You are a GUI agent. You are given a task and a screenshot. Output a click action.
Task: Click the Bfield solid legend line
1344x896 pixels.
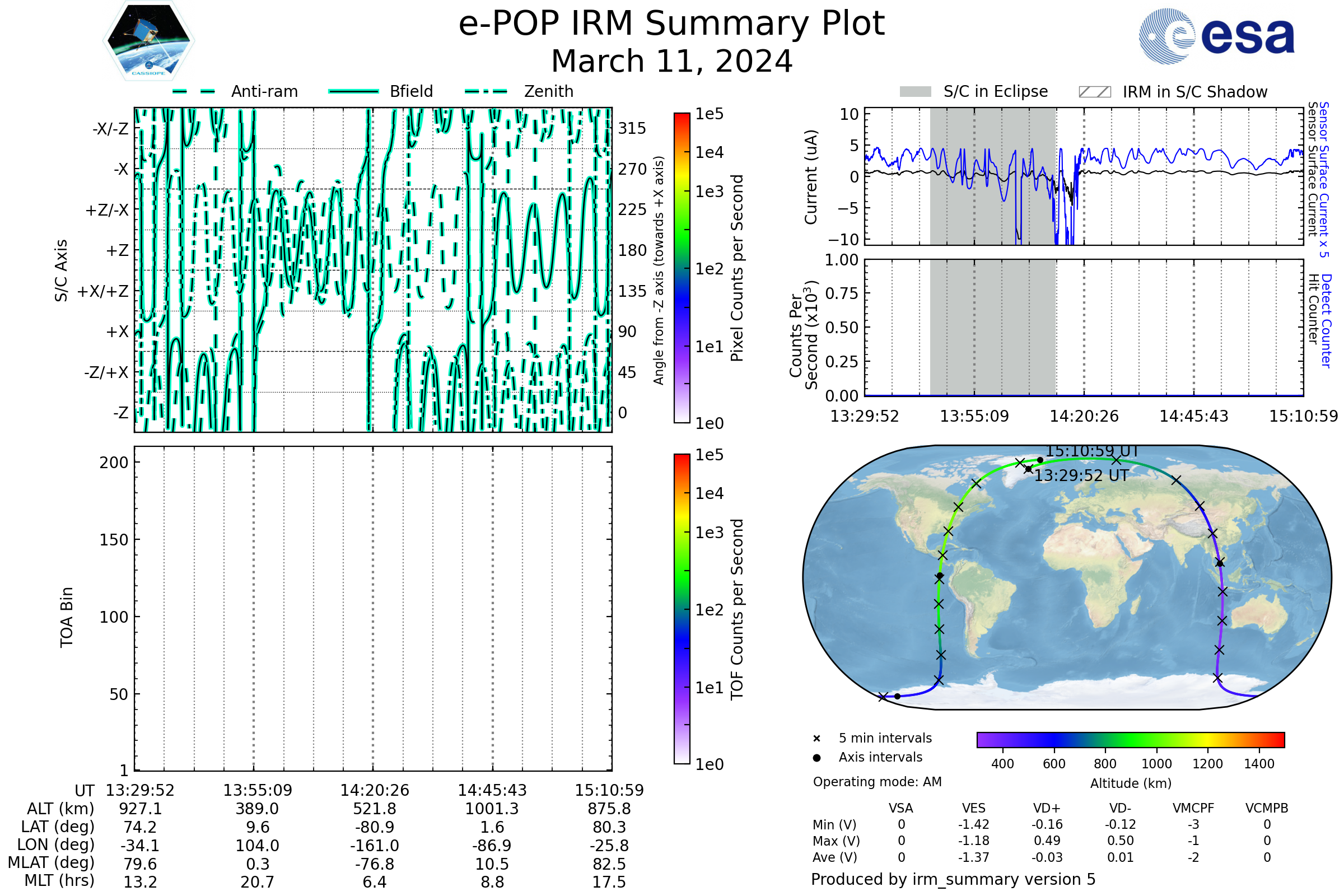353,91
